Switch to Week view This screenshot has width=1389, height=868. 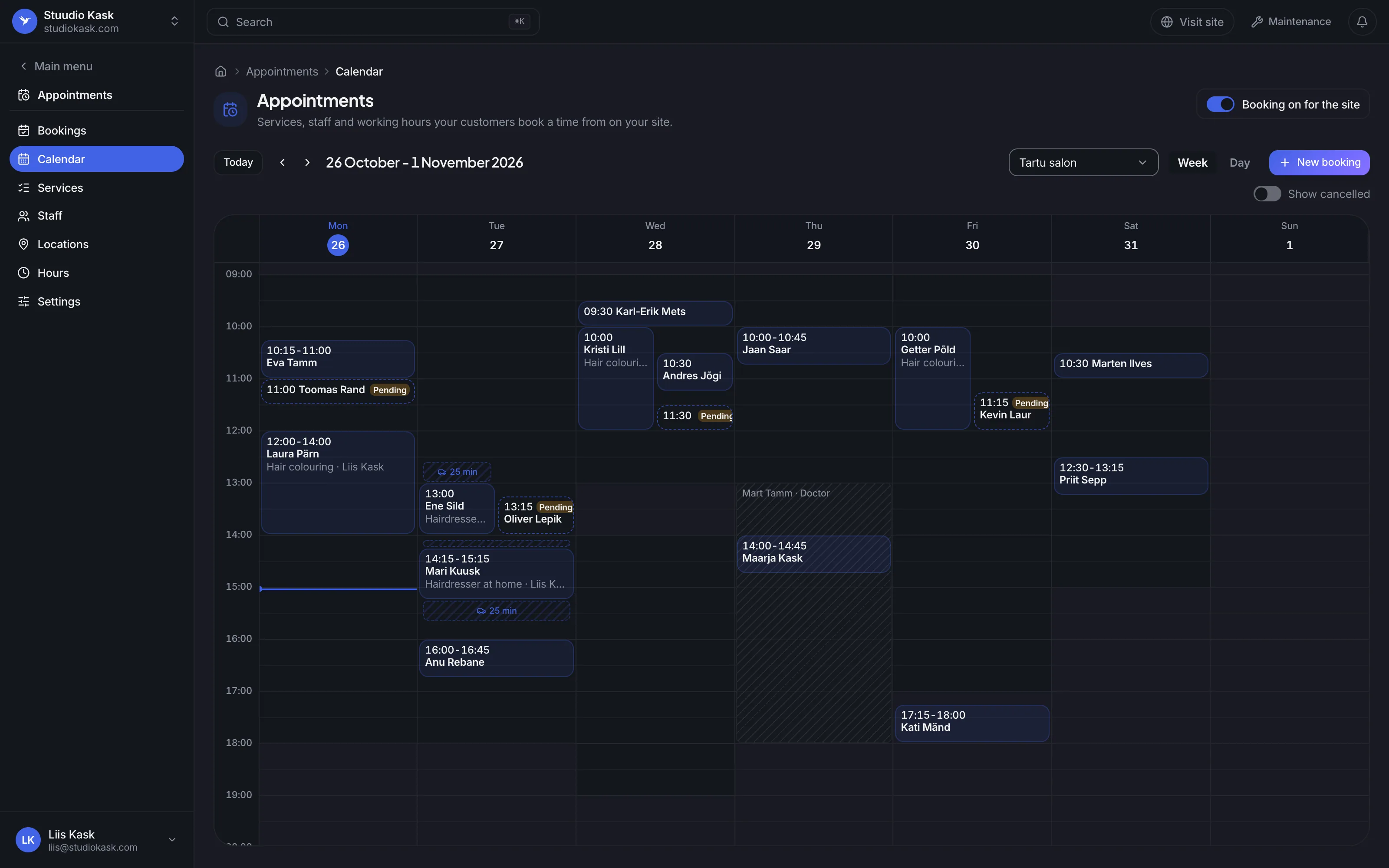(1192, 162)
